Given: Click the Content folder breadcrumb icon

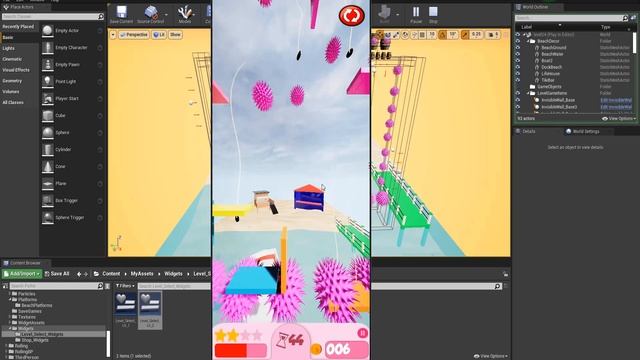Looking at the screenshot, I should [96, 274].
